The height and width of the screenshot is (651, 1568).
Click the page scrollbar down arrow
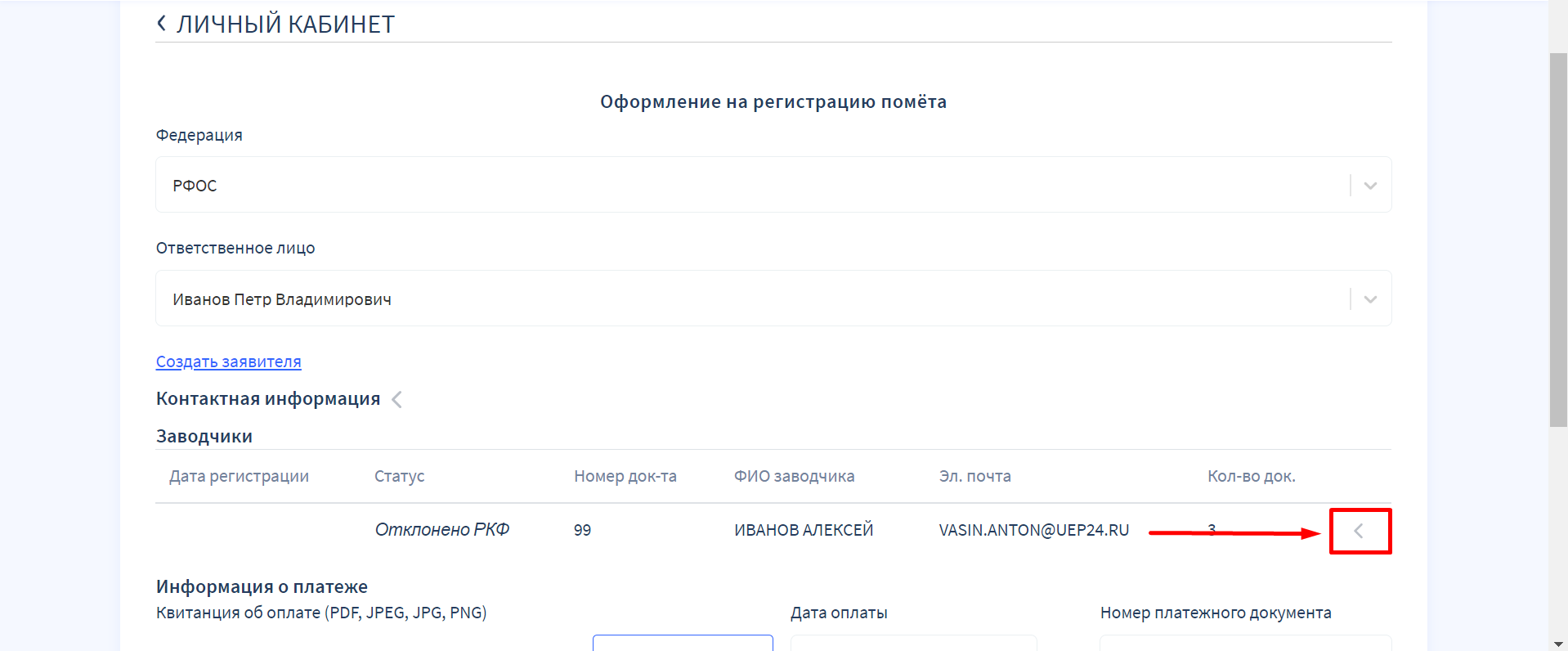pos(1558,644)
